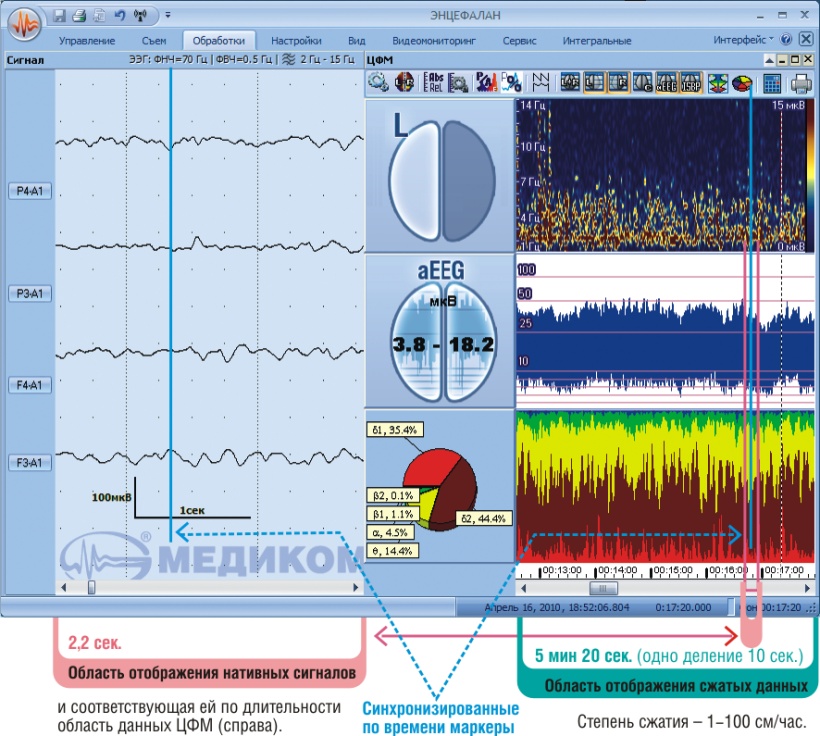
Task: Click the P3-A1 channel label button
Action: (x=30, y=293)
